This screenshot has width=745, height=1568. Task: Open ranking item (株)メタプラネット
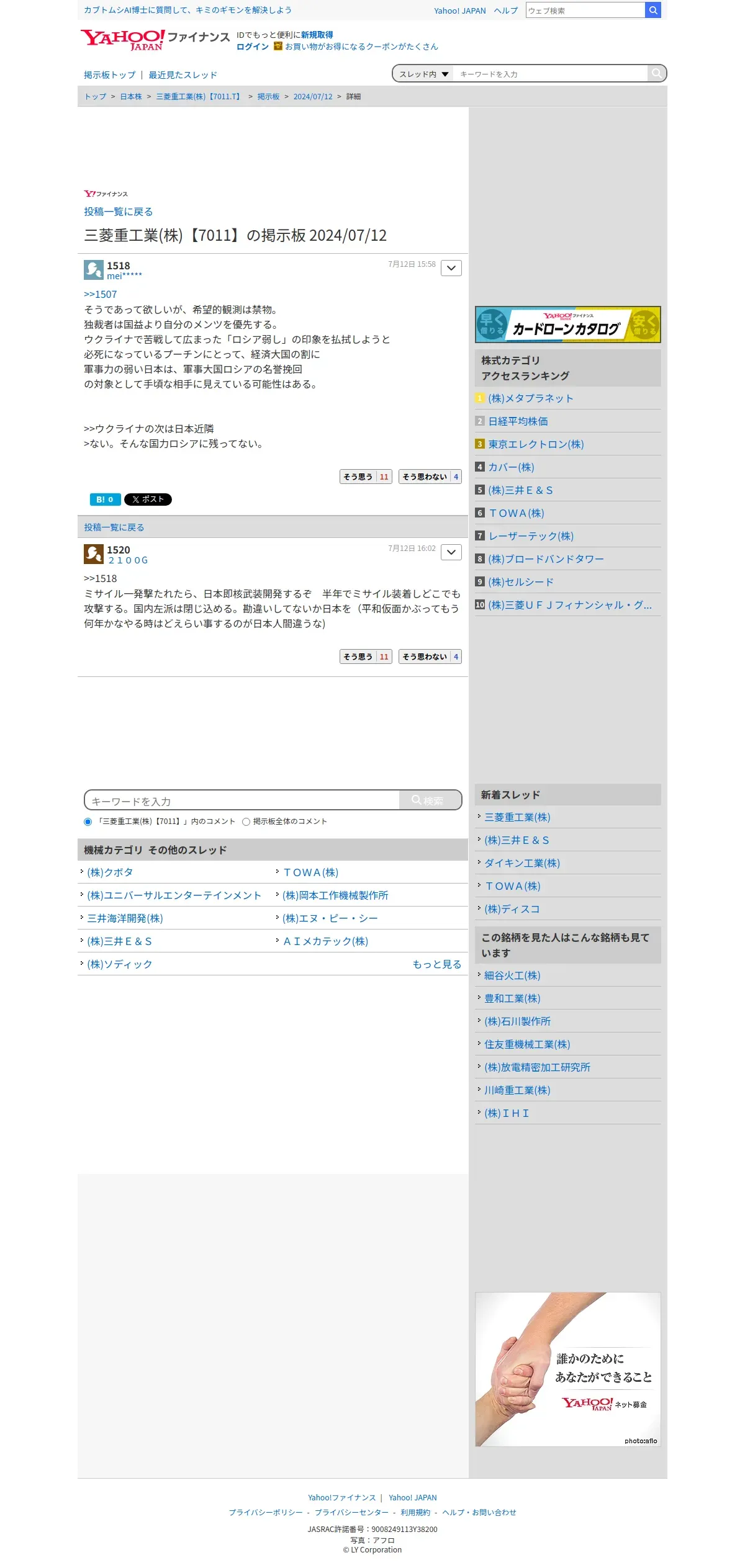(x=531, y=398)
